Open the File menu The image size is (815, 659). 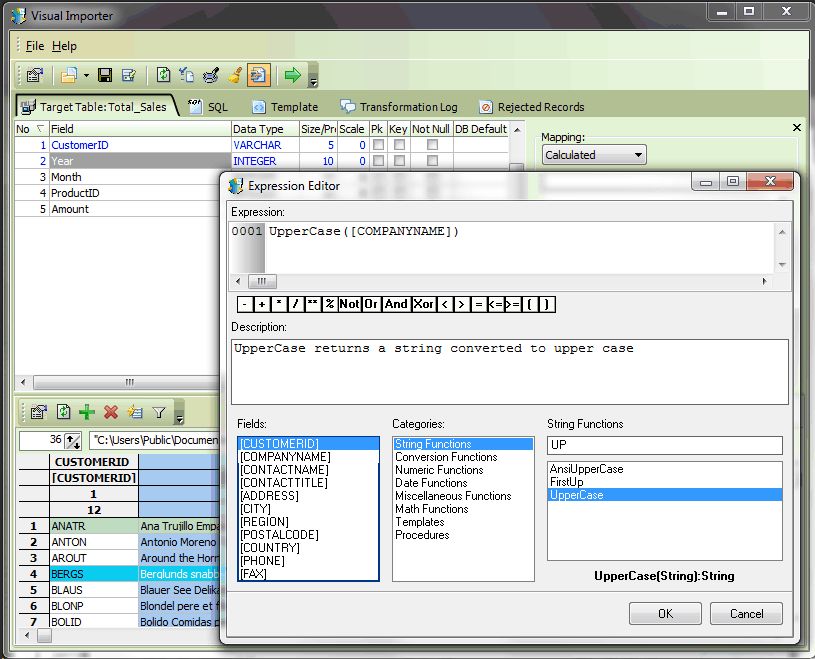click(x=35, y=46)
